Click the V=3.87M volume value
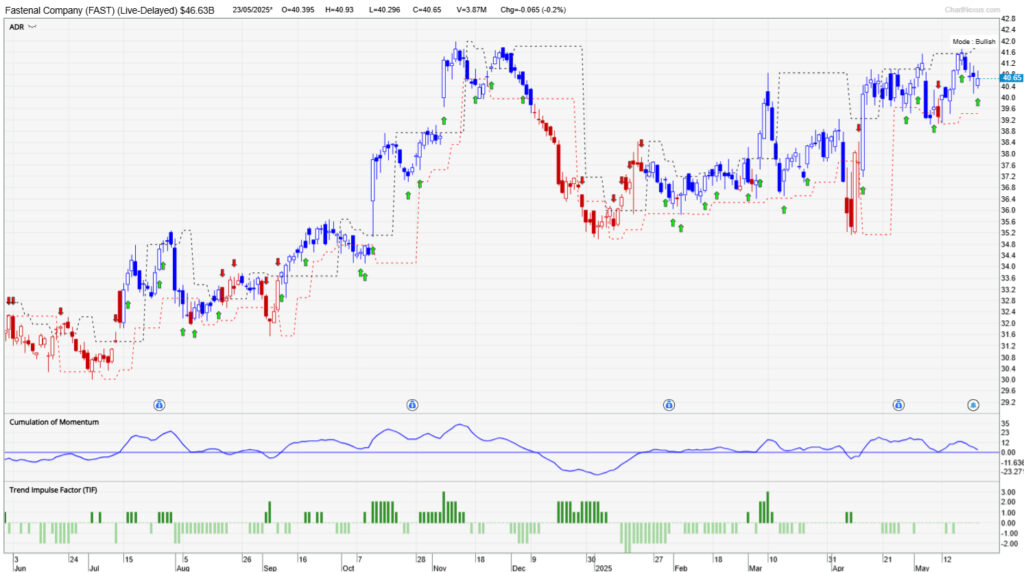The image size is (1024, 572). pyautogui.click(x=471, y=10)
